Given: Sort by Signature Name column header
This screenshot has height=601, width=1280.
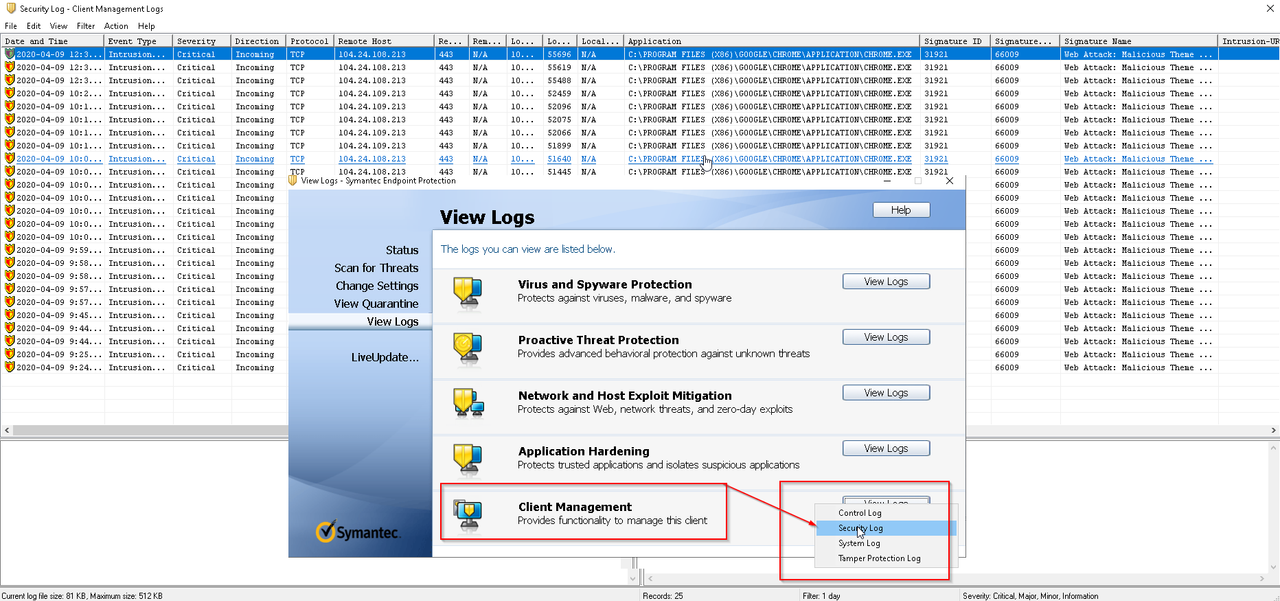Looking at the screenshot, I should tap(1139, 41).
